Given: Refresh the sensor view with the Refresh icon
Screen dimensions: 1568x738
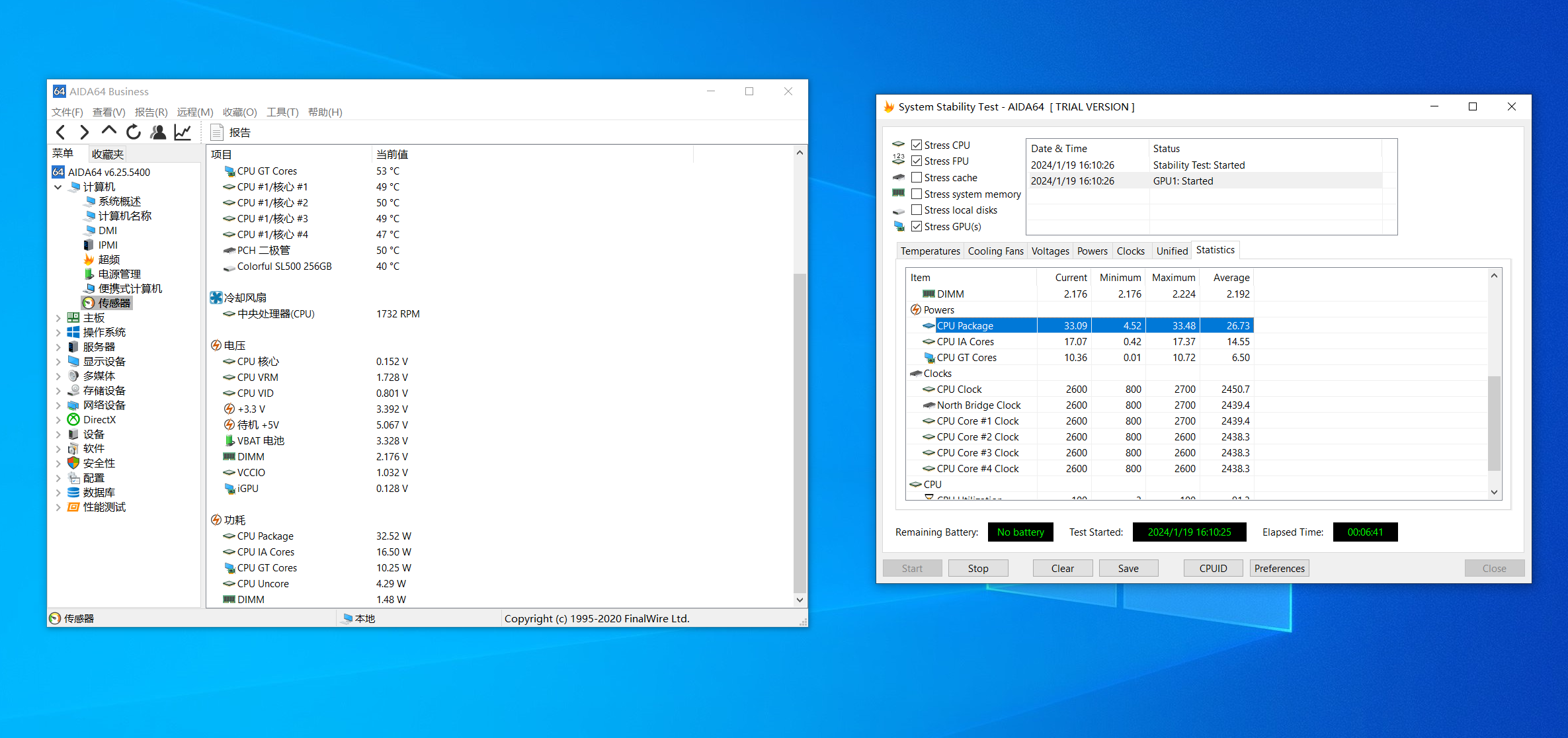Looking at the screenshot, I should (x=134, y=132).
